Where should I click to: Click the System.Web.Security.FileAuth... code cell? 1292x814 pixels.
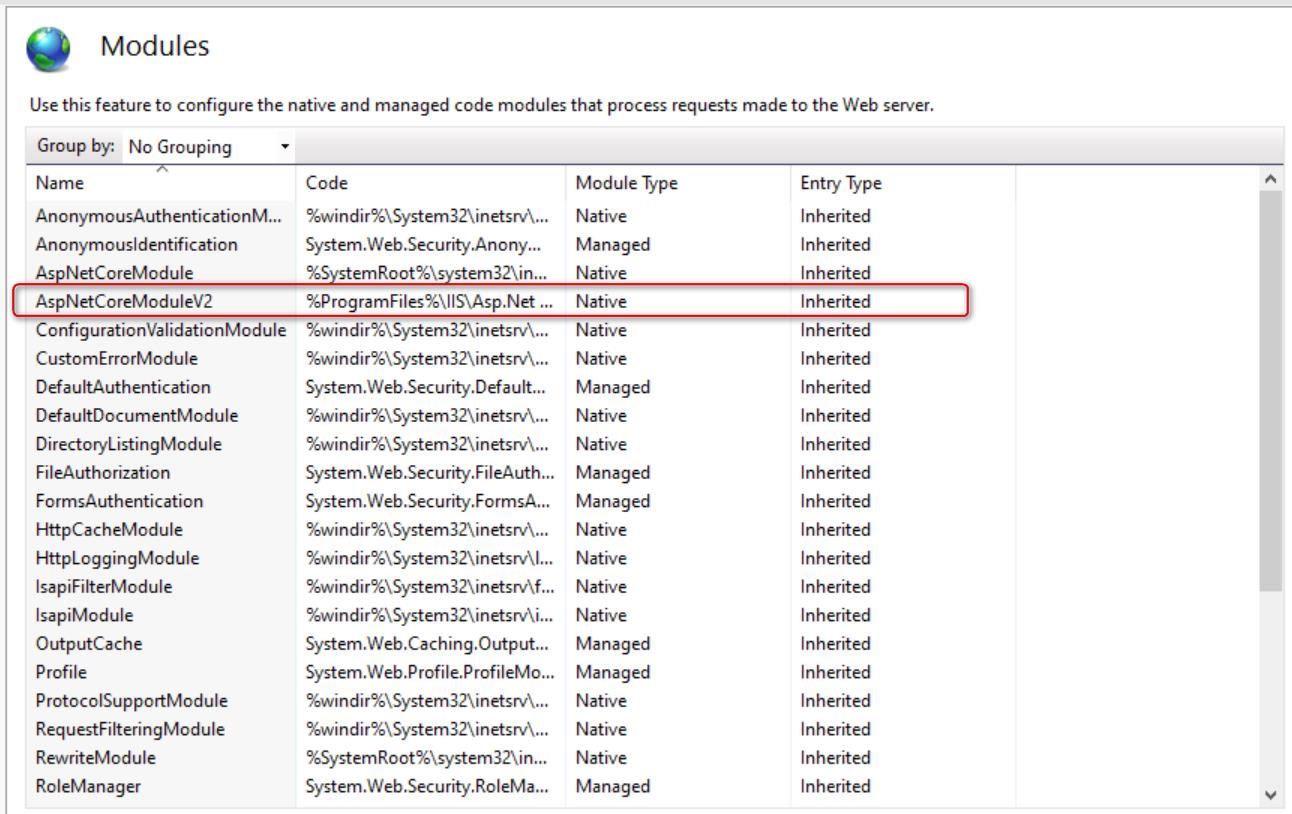428,472
